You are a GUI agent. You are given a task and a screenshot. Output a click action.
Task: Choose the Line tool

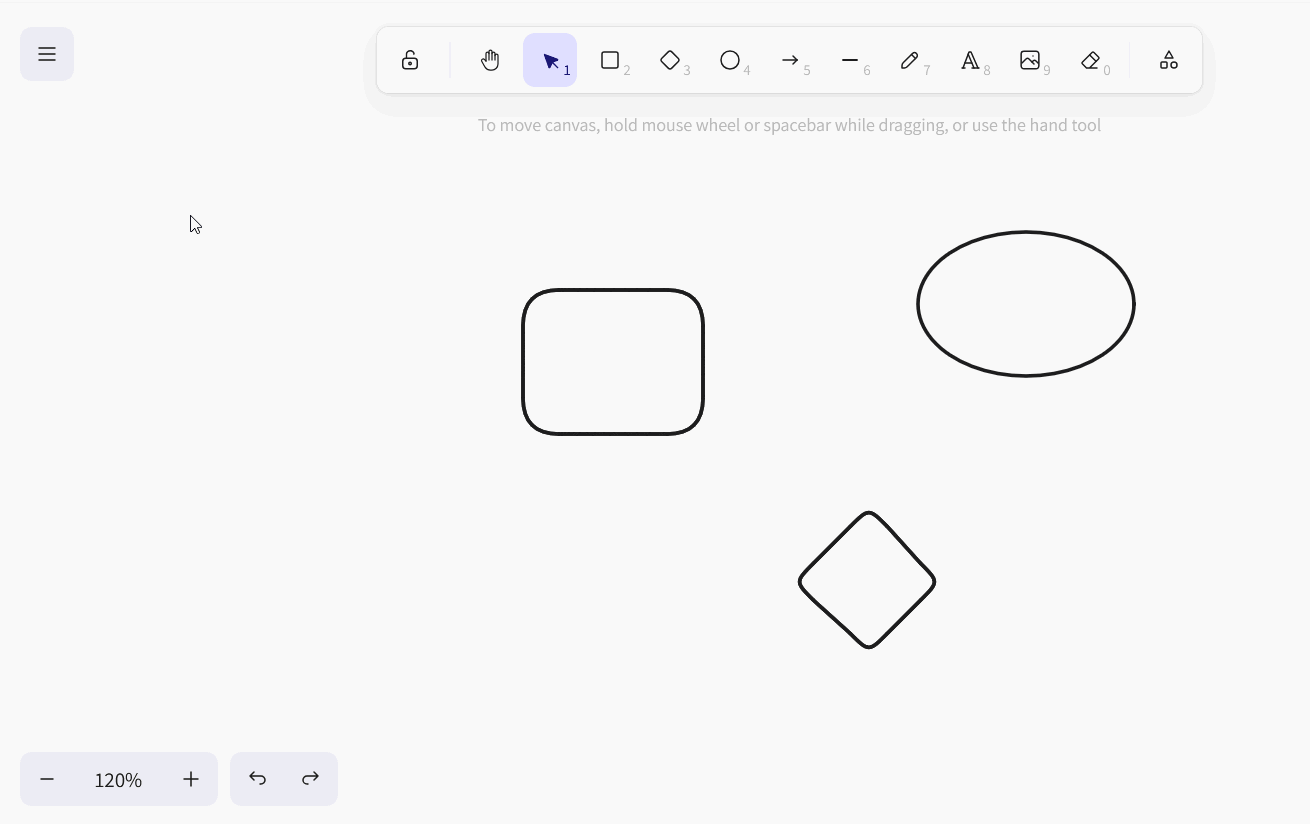coord(850,61)
